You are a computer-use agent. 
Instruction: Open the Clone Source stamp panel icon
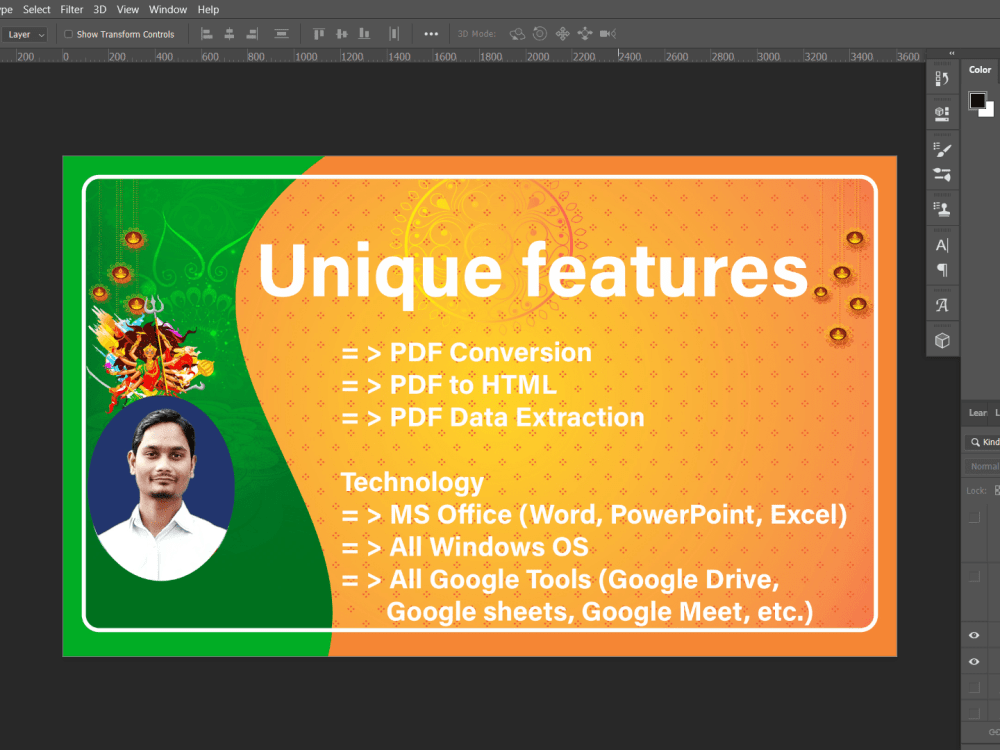pos(942,209)
